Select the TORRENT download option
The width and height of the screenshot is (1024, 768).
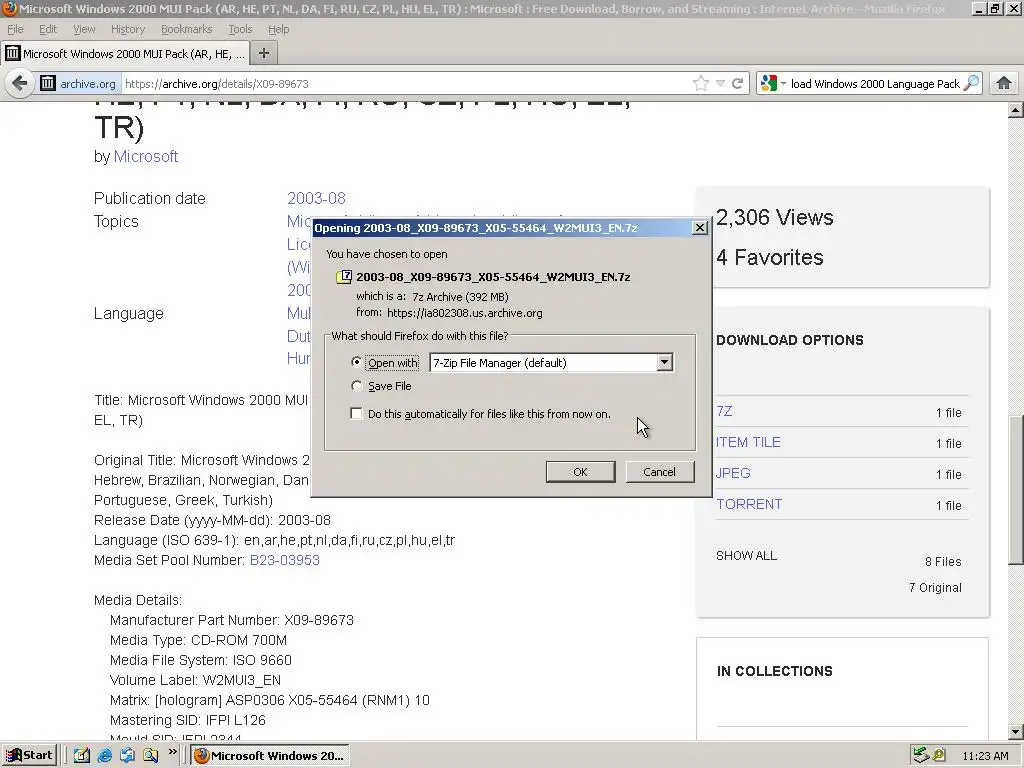click(x=749, y=504)
